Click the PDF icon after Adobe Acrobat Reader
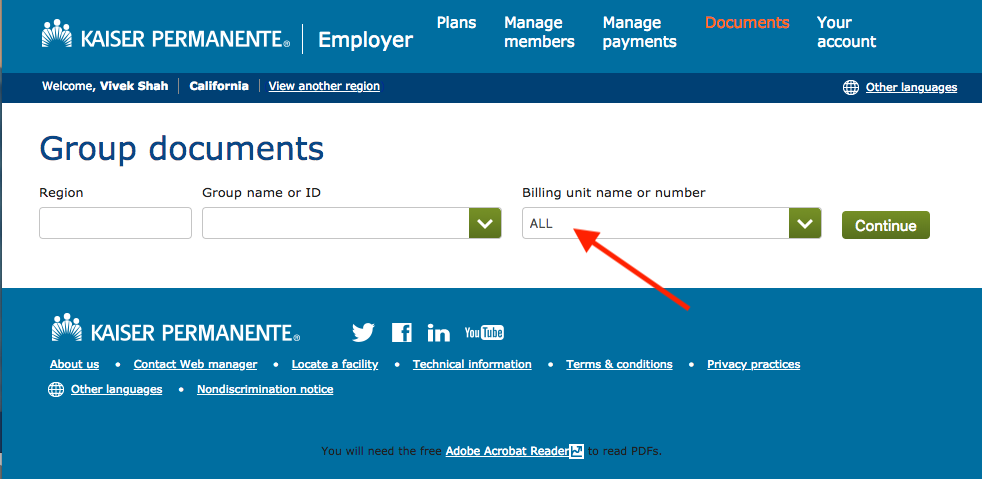 (577, 451)
